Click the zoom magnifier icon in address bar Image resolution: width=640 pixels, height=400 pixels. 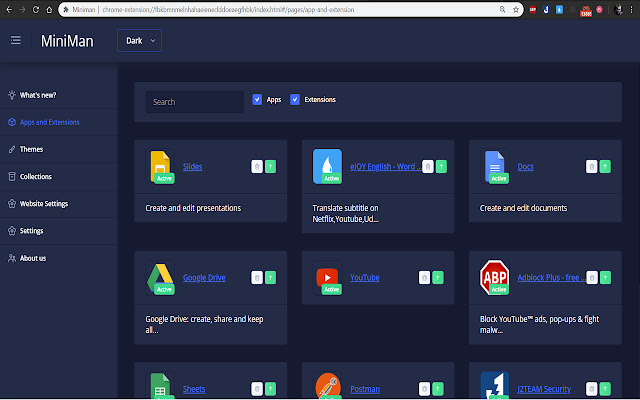[502, 9]
